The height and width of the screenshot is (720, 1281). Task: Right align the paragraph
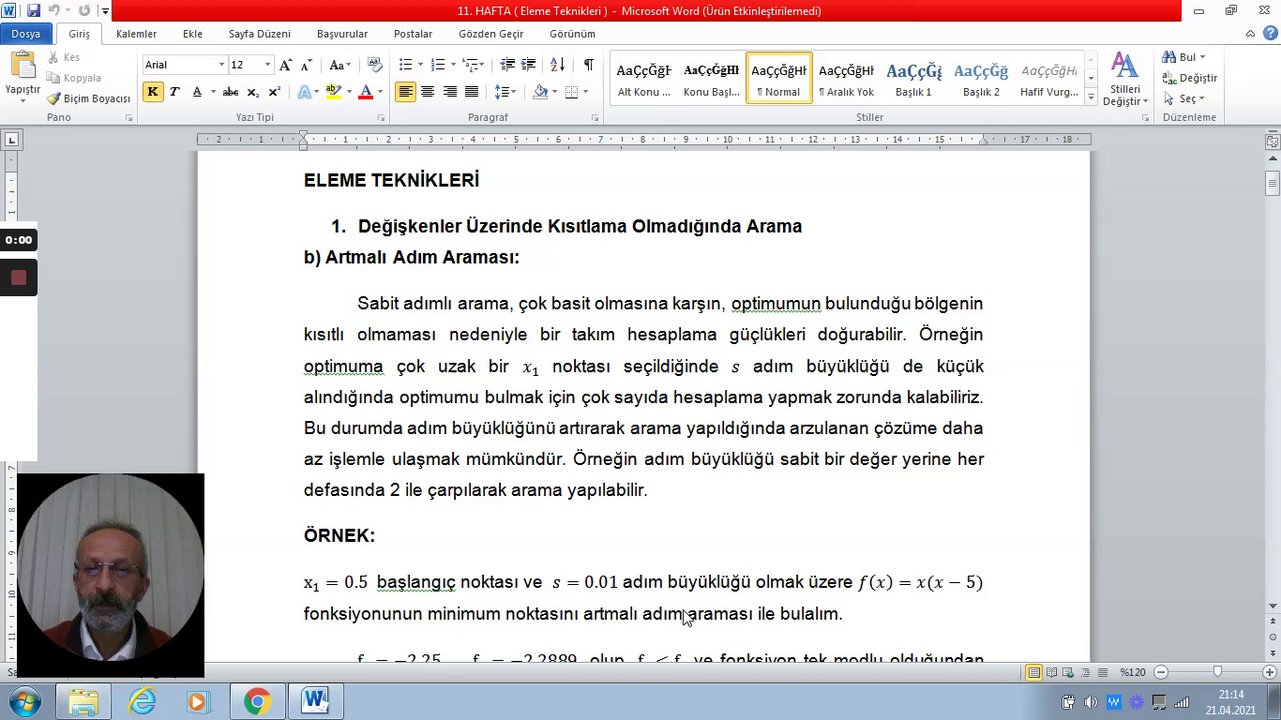[449, 92]
